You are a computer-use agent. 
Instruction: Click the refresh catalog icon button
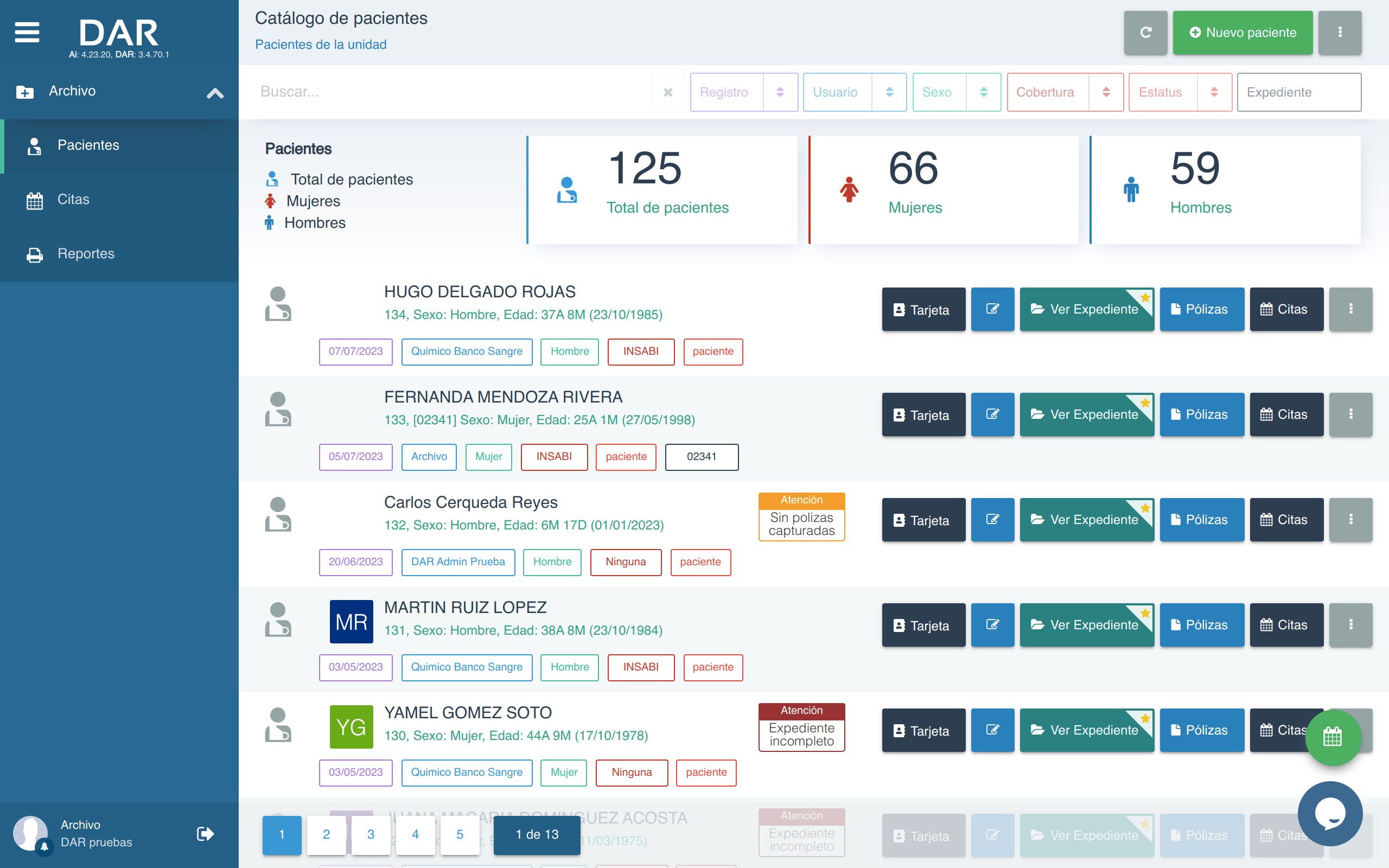1145,33
